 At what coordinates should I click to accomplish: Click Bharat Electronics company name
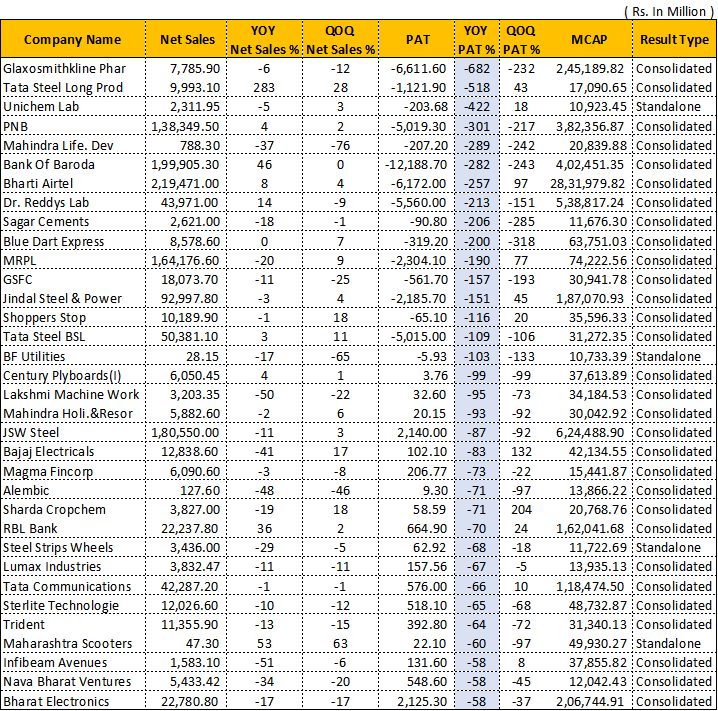56,701
